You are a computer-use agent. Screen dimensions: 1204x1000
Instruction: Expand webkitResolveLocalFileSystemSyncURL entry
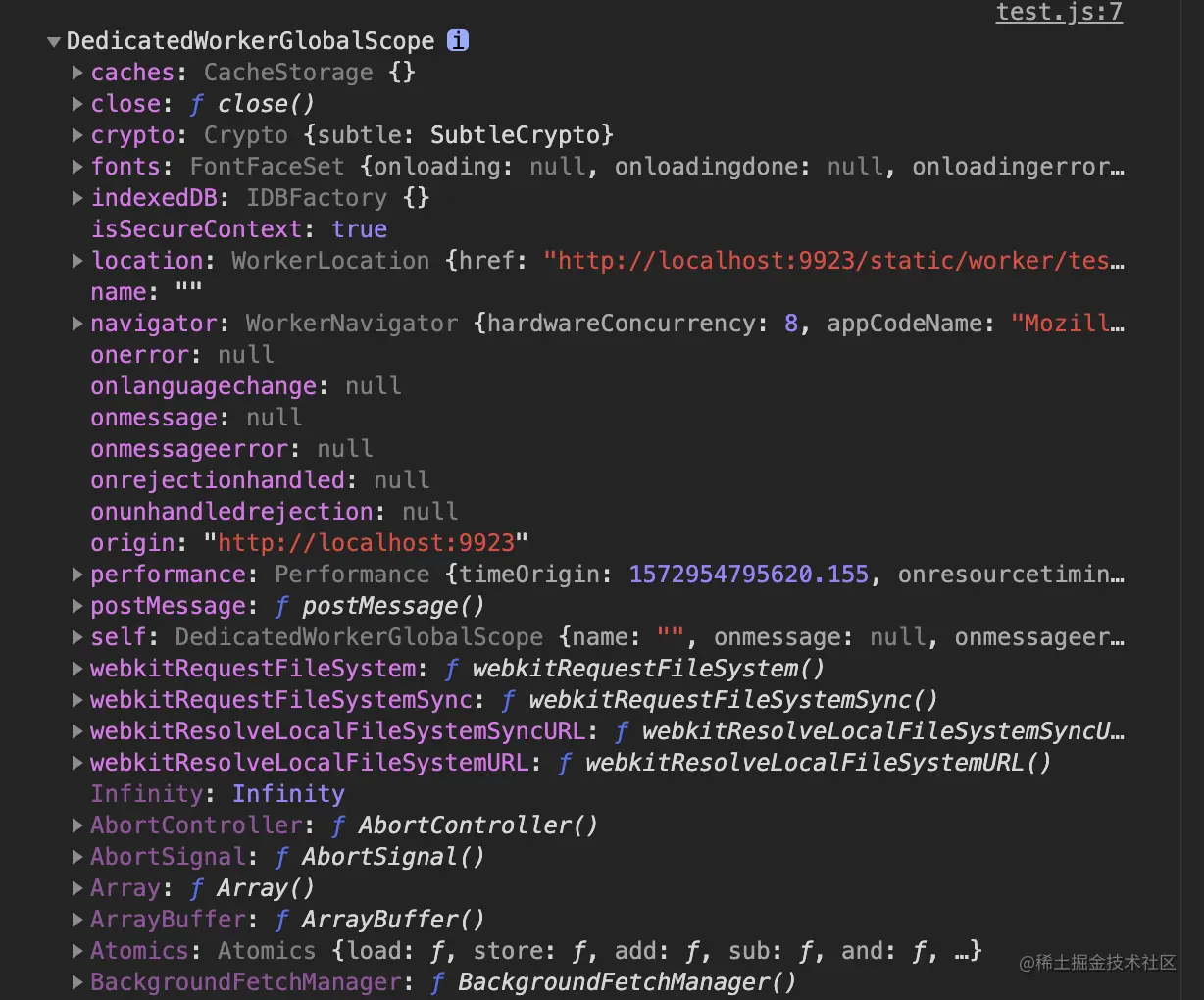77,731
